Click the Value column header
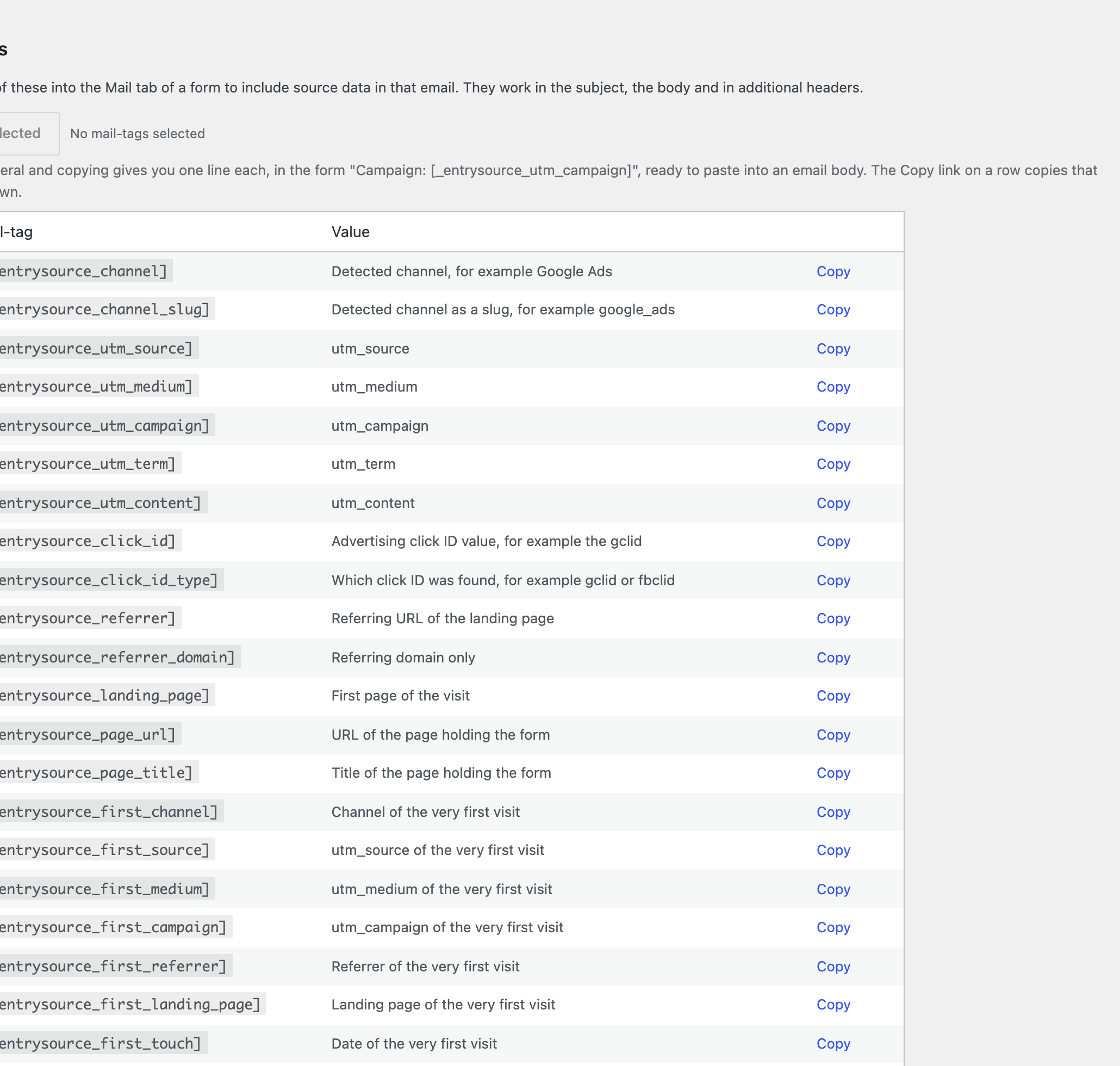 (351, 232)
